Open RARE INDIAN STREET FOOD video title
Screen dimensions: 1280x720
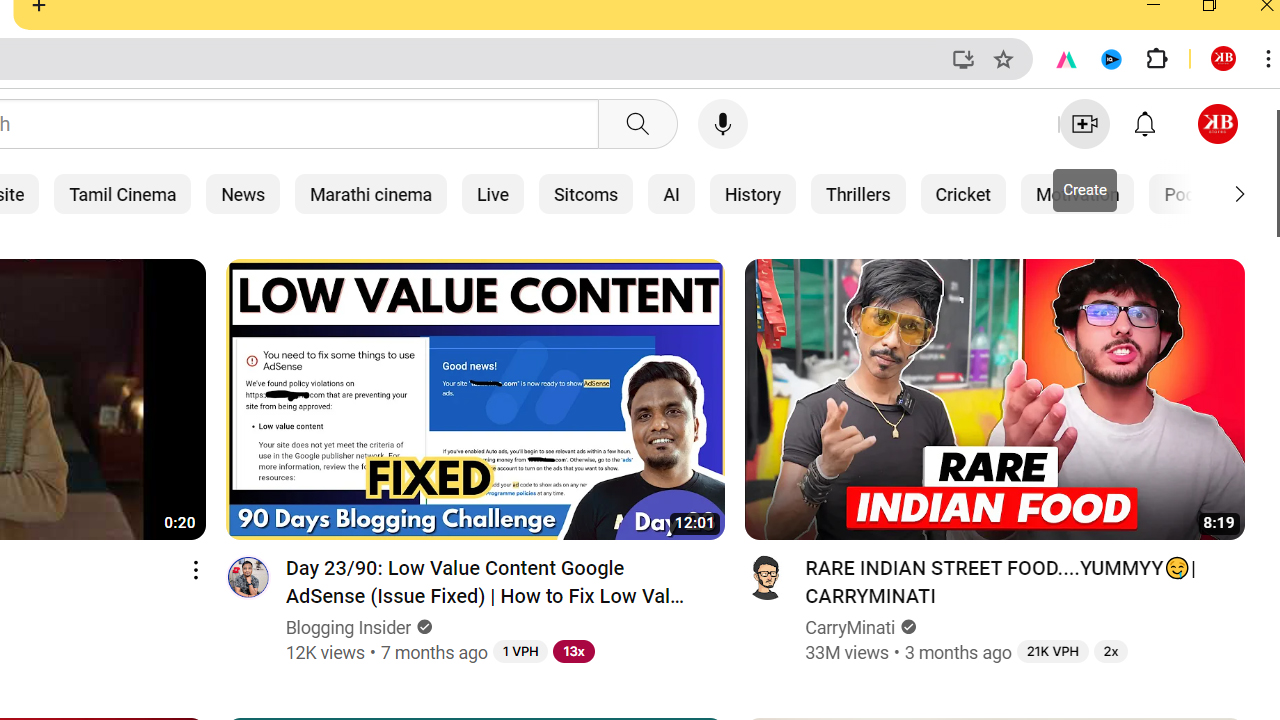coord(1001,582)
